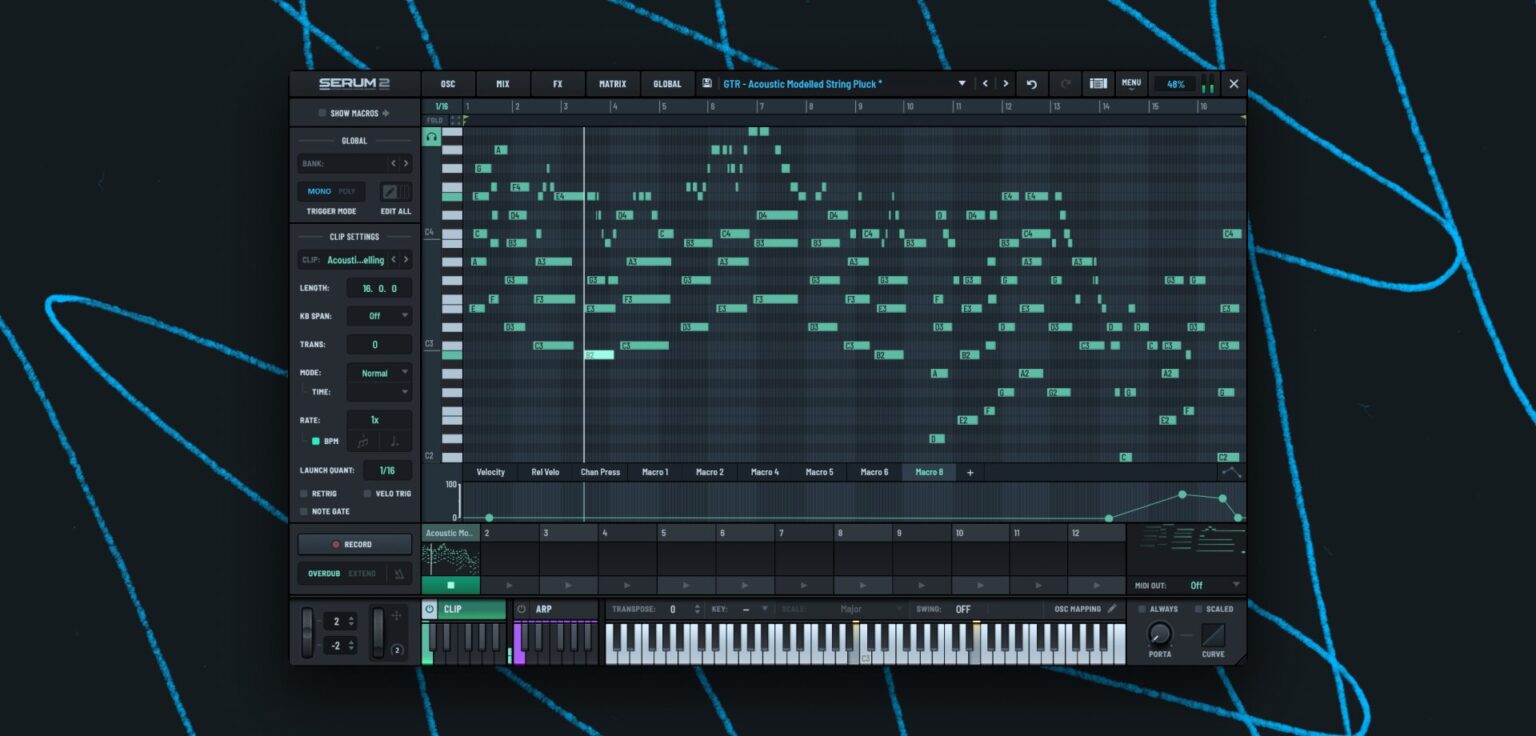Open the KB SPAN dropdown
The image size is (1536, 736).
pyautogui.click(x=379, y=314)
